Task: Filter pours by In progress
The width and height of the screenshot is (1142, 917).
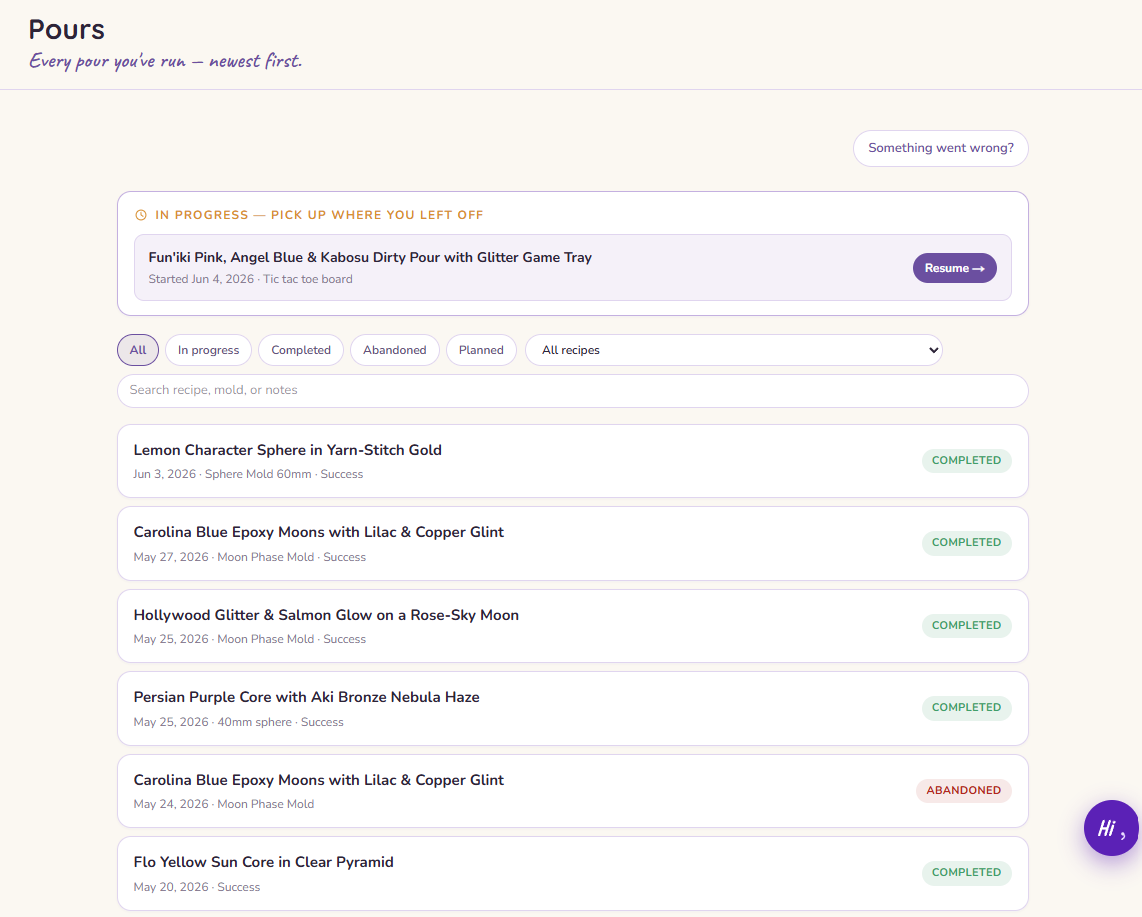Action: (x=208, y=350)
